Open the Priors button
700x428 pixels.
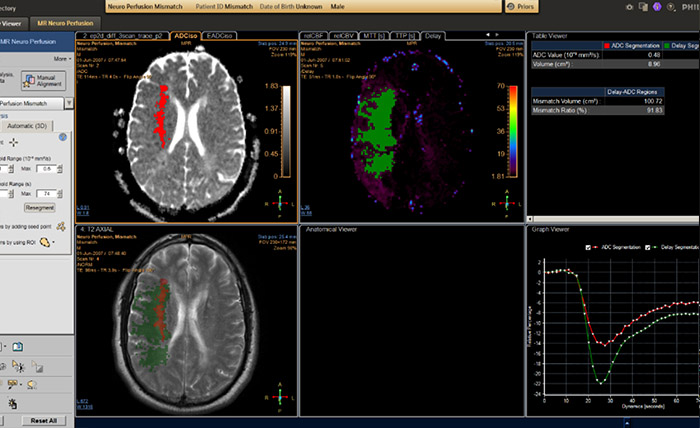click(x=521, y=7)
